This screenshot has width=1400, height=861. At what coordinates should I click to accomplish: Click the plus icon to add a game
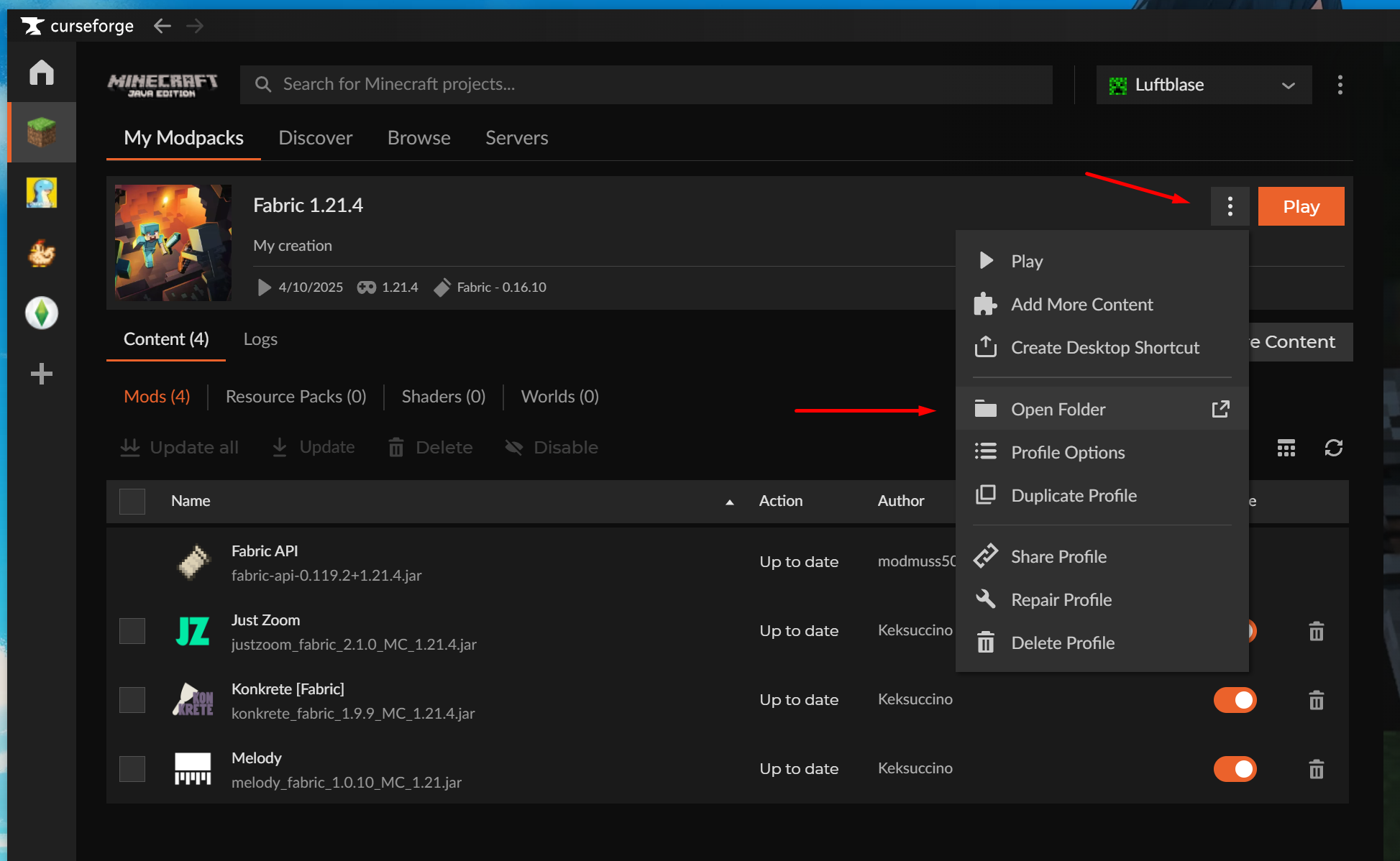pos(42,374)
